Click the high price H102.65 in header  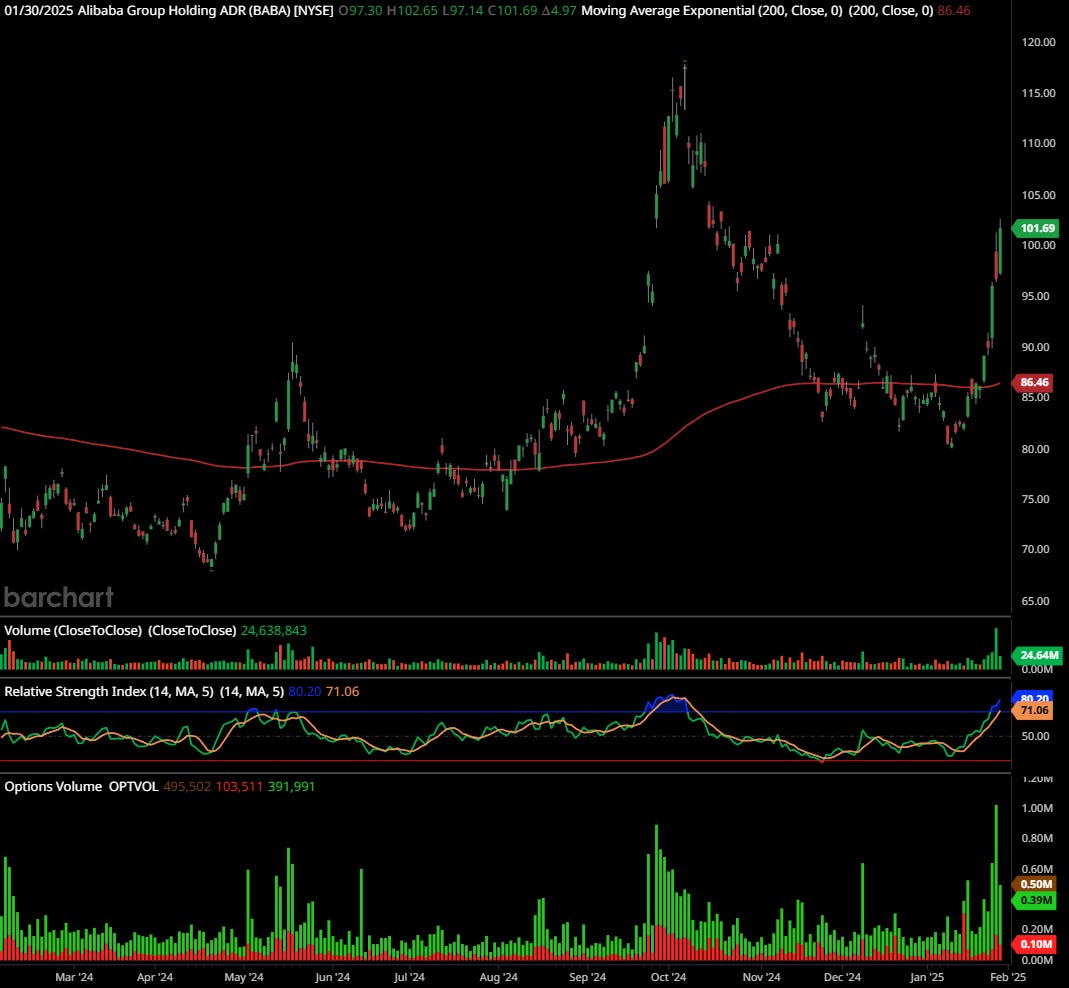[x=412, y=11]
